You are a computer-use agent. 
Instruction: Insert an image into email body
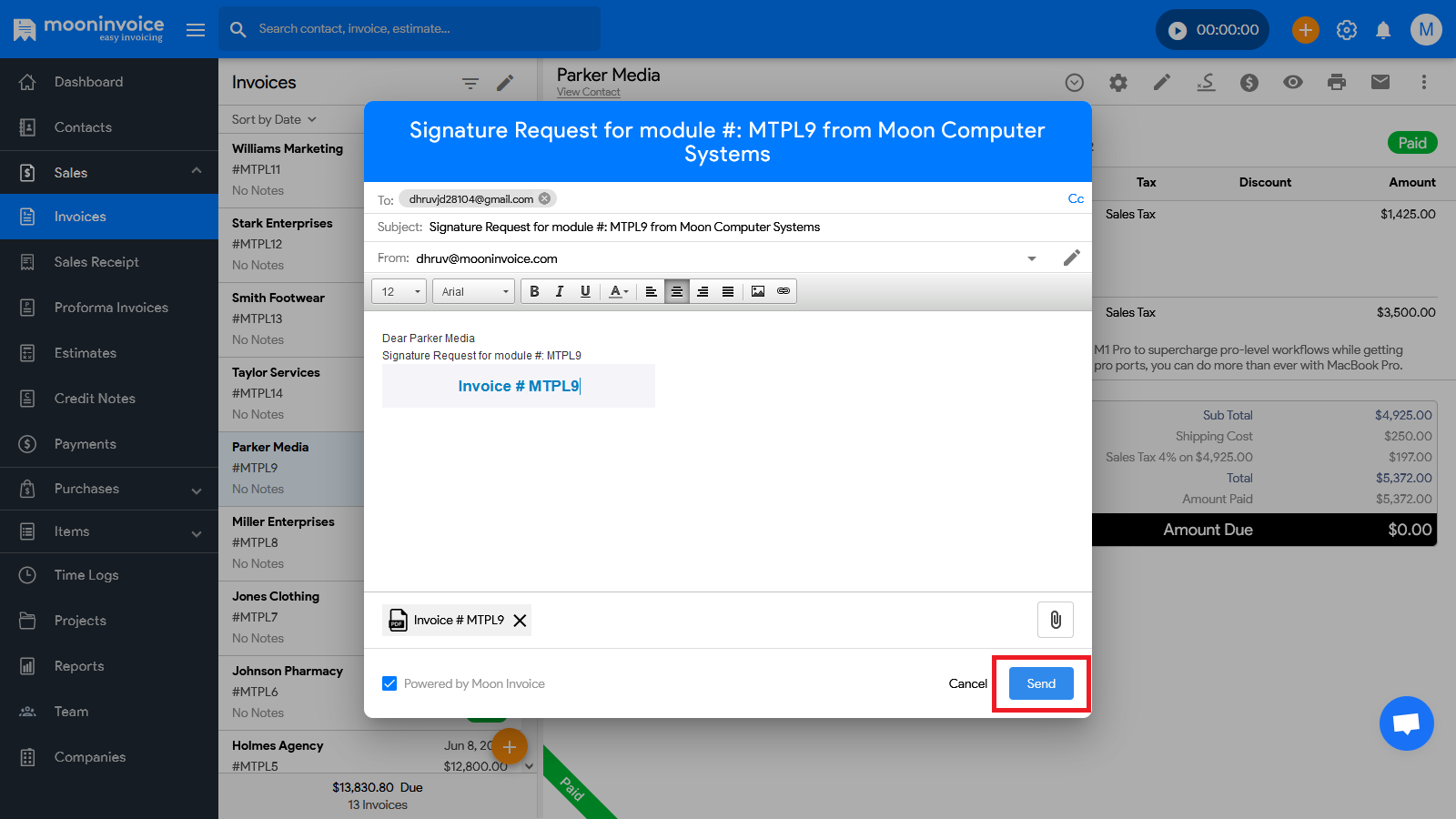click(758, 291)
